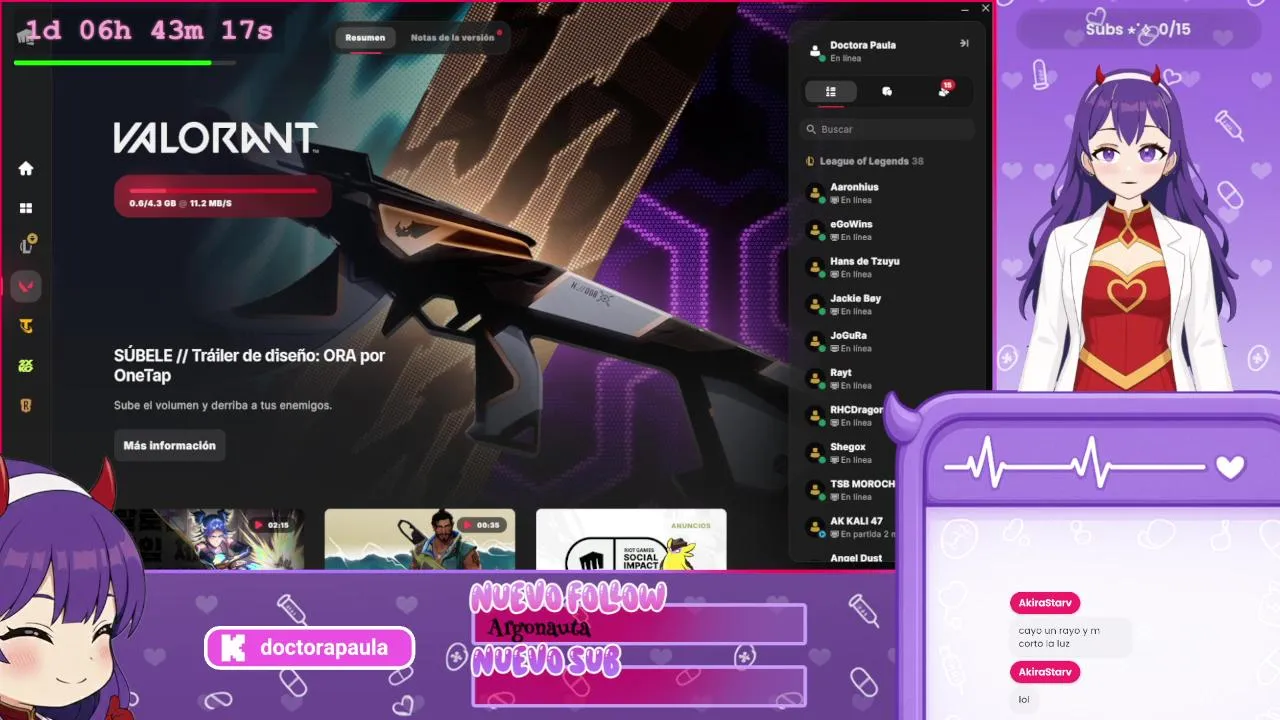1280x720 pixels.
Task: Click the VALORANT logo title
Action: point(216,138)
